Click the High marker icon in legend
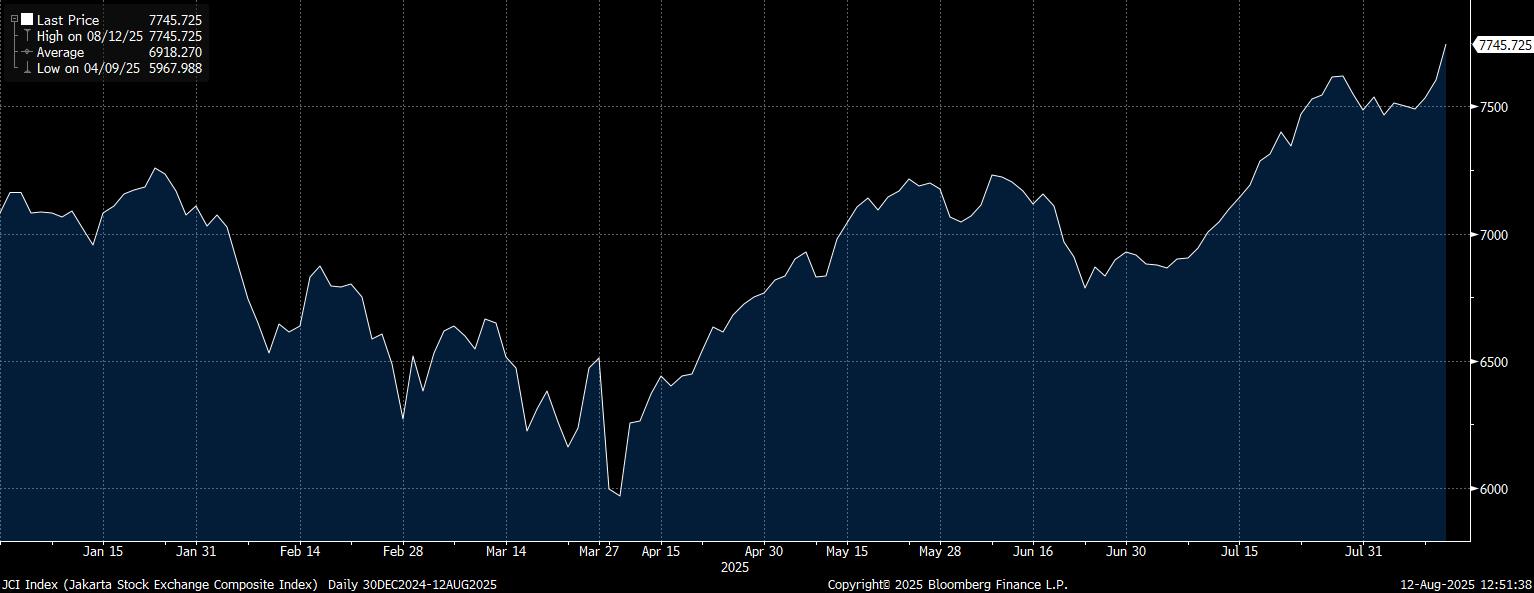 coord(27,36)
